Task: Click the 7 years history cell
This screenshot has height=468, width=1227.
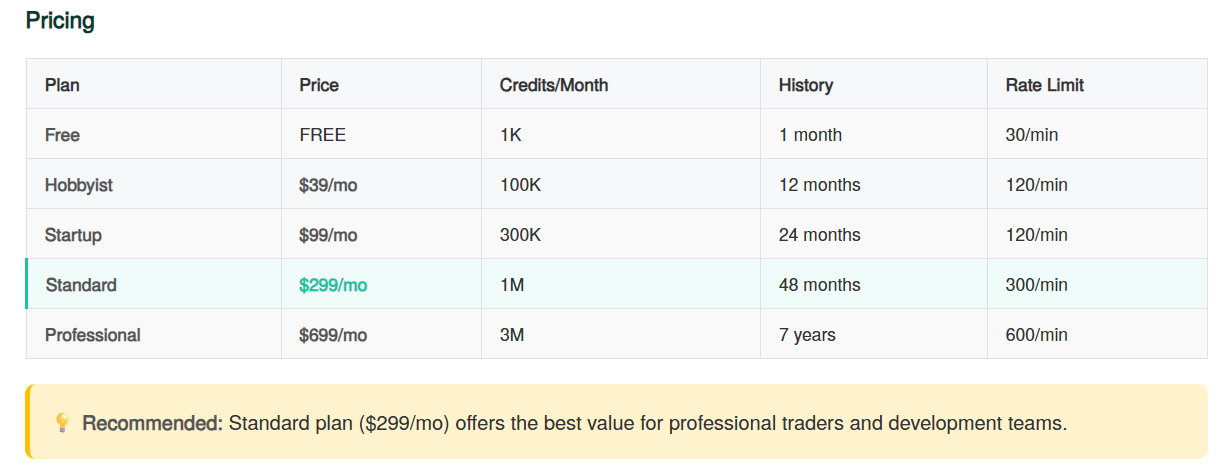Action: tap(807, 335)
